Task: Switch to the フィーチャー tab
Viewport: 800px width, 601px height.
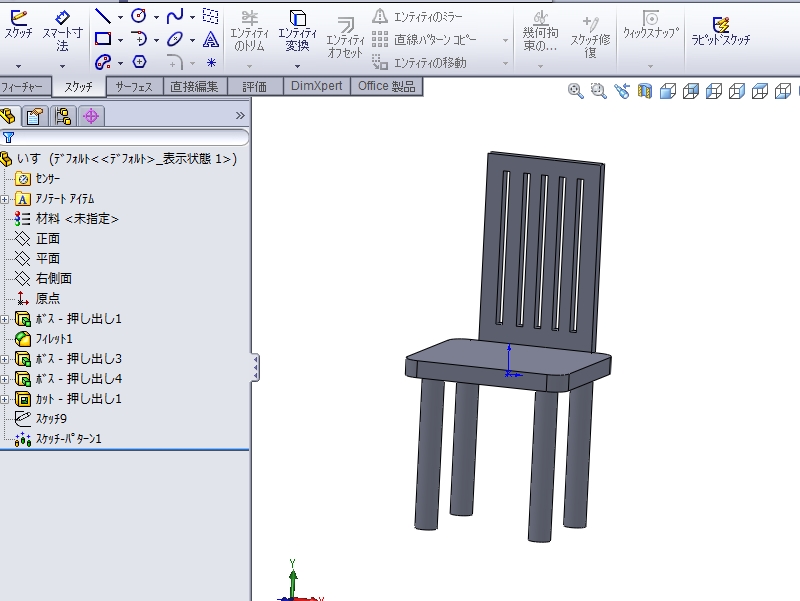Action: click(22, 87)
